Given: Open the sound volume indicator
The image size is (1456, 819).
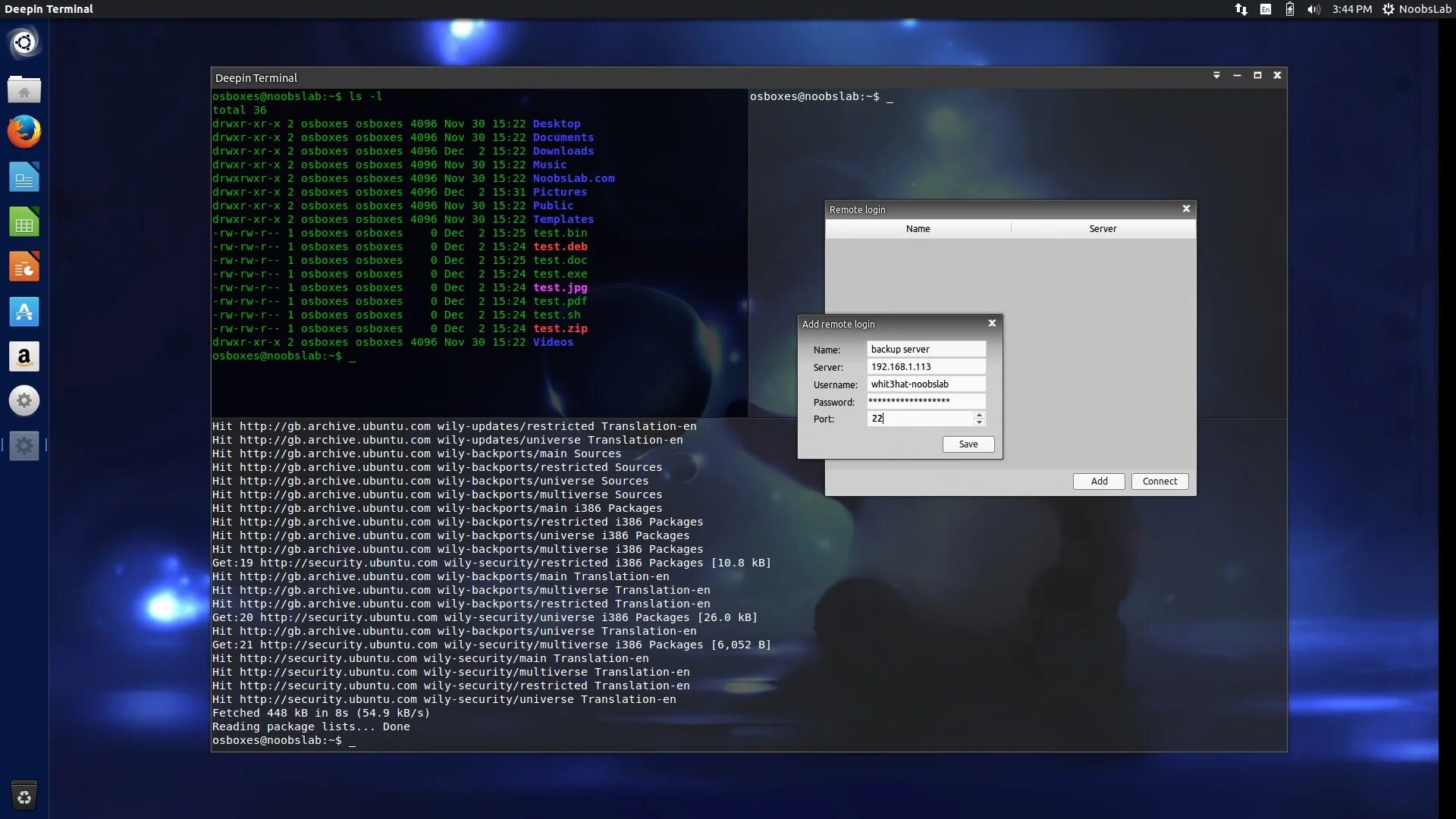Looking at the screenshot, I should click(1313, 9).
